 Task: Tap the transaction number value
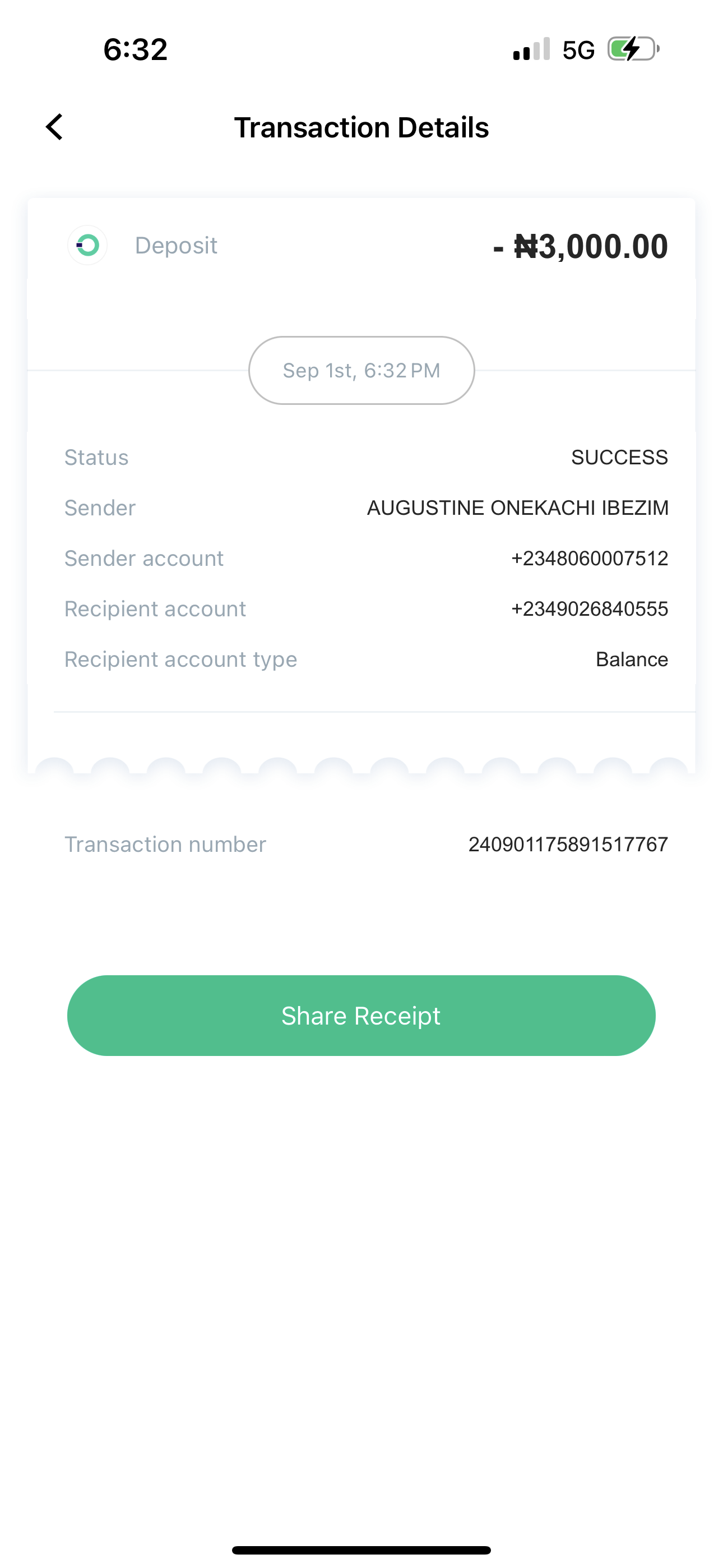tap(568, 844)
